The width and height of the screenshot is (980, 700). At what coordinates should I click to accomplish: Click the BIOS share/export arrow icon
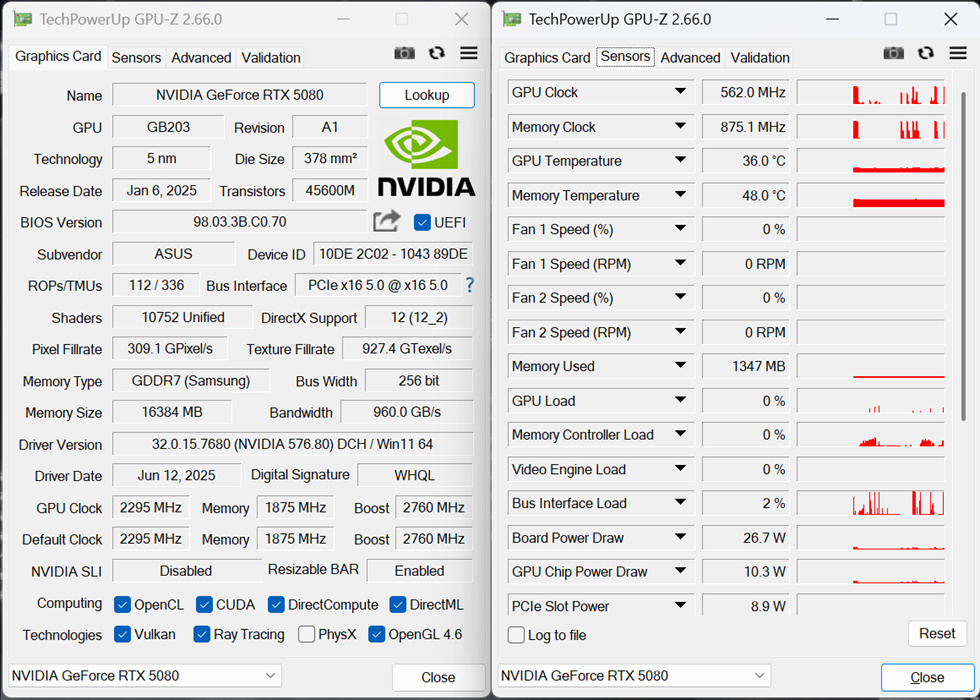tap(386, 221)
